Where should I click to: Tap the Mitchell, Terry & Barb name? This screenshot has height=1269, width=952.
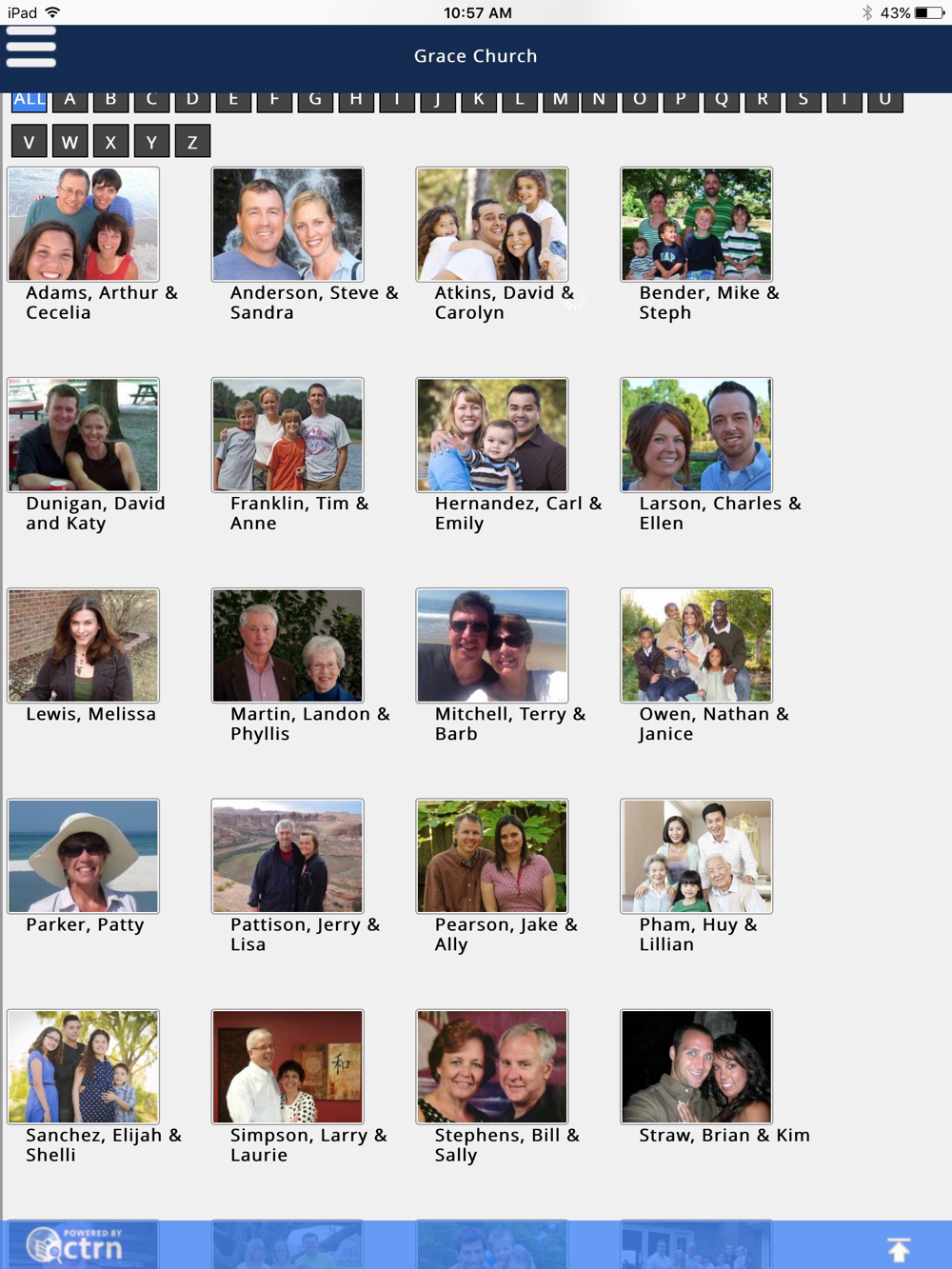510,724
